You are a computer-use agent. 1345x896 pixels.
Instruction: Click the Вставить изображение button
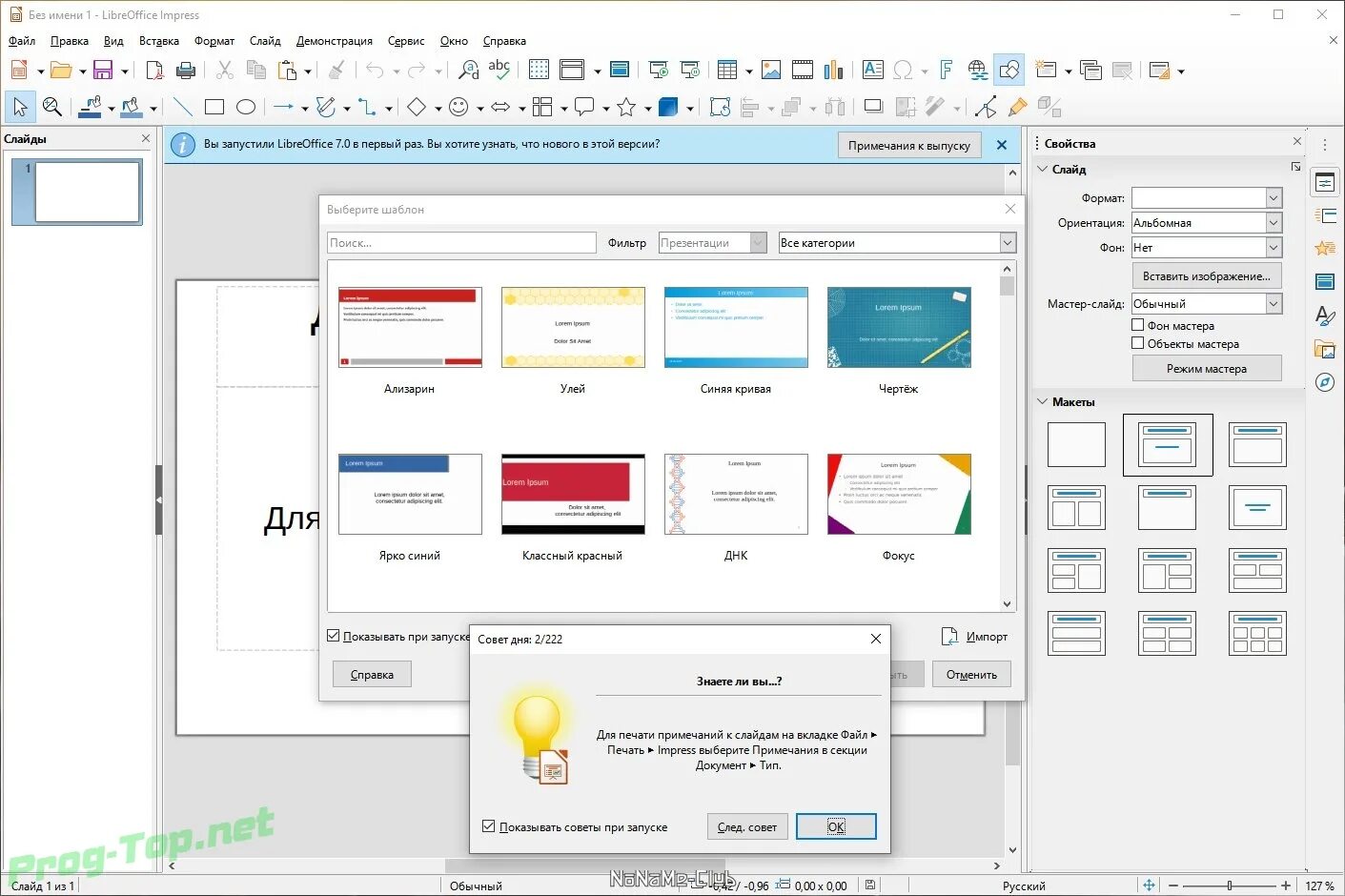pos(1207,275)
